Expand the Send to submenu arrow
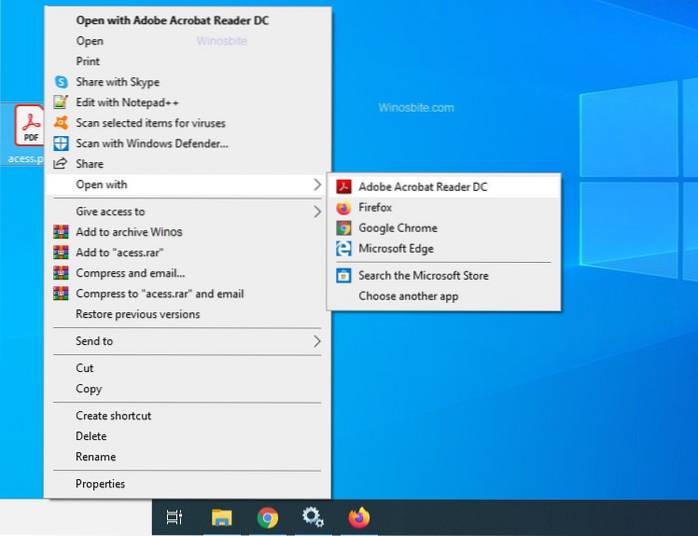698x536 pixels. pos(316,341)
